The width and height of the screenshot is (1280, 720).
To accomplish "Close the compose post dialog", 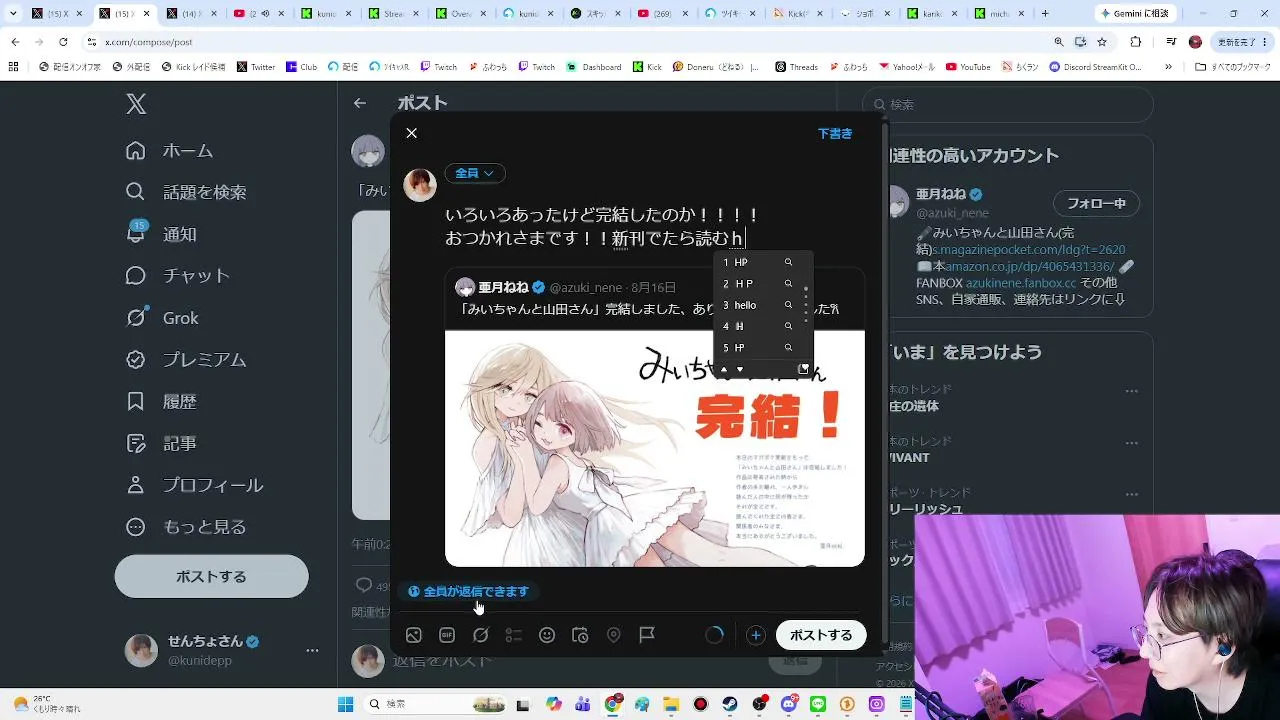I will (411, 133).
